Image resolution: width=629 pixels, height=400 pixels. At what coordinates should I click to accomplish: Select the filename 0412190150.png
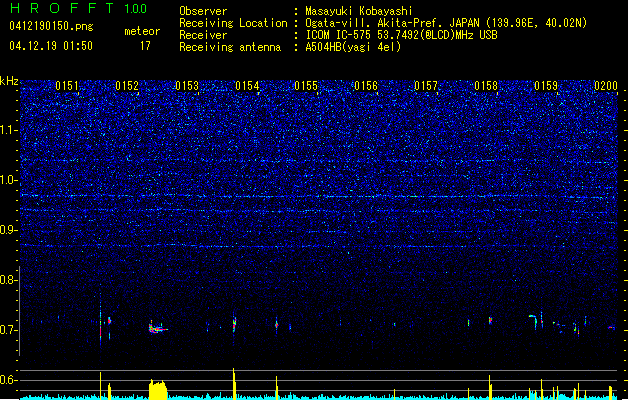51,26
